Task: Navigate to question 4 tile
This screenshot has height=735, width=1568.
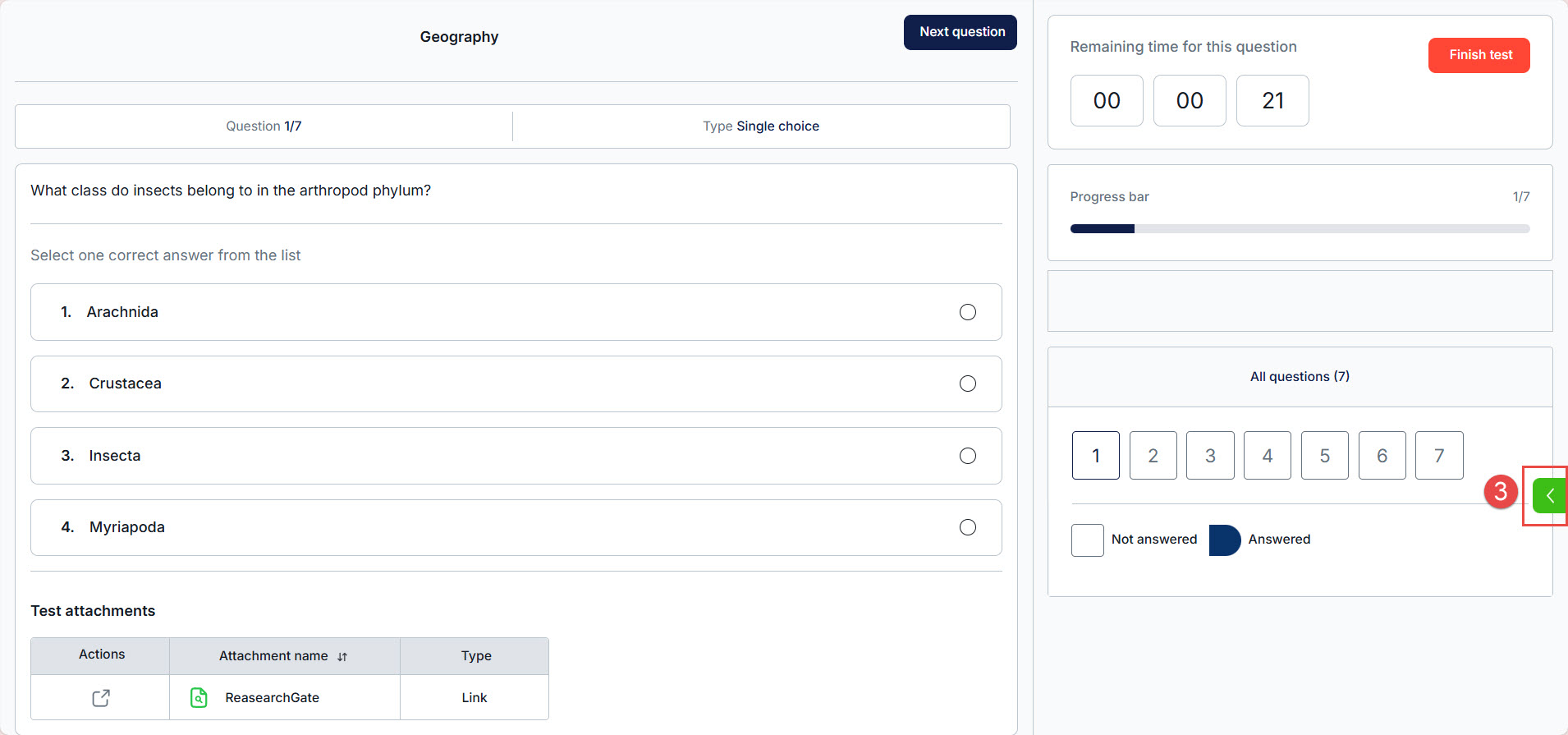Action: coord(1267,456)
